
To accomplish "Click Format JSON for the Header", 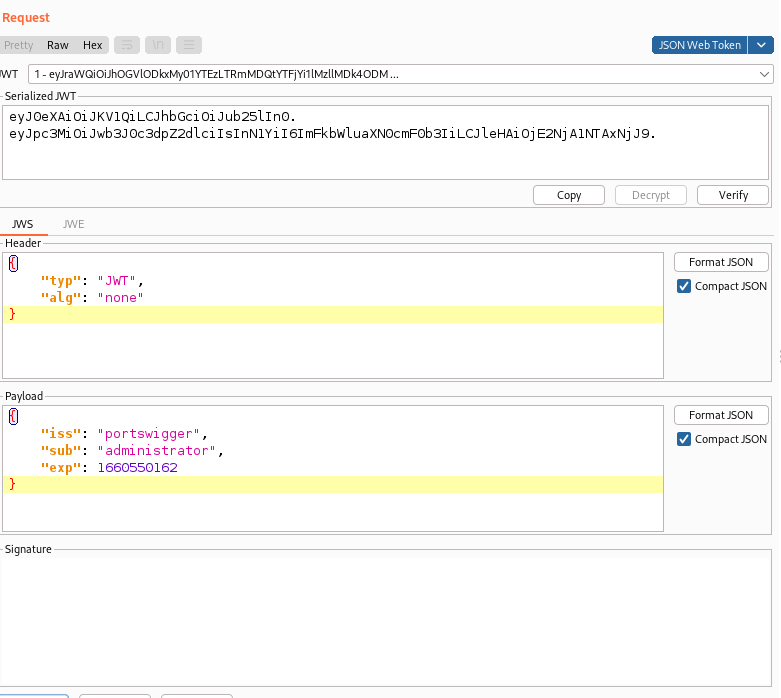I will pyautogui.click(x=721, y=262).
